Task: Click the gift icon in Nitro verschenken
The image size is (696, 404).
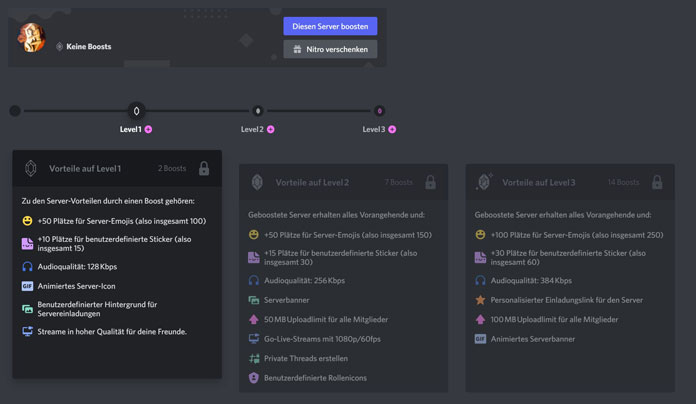Action: pos(297,49)
